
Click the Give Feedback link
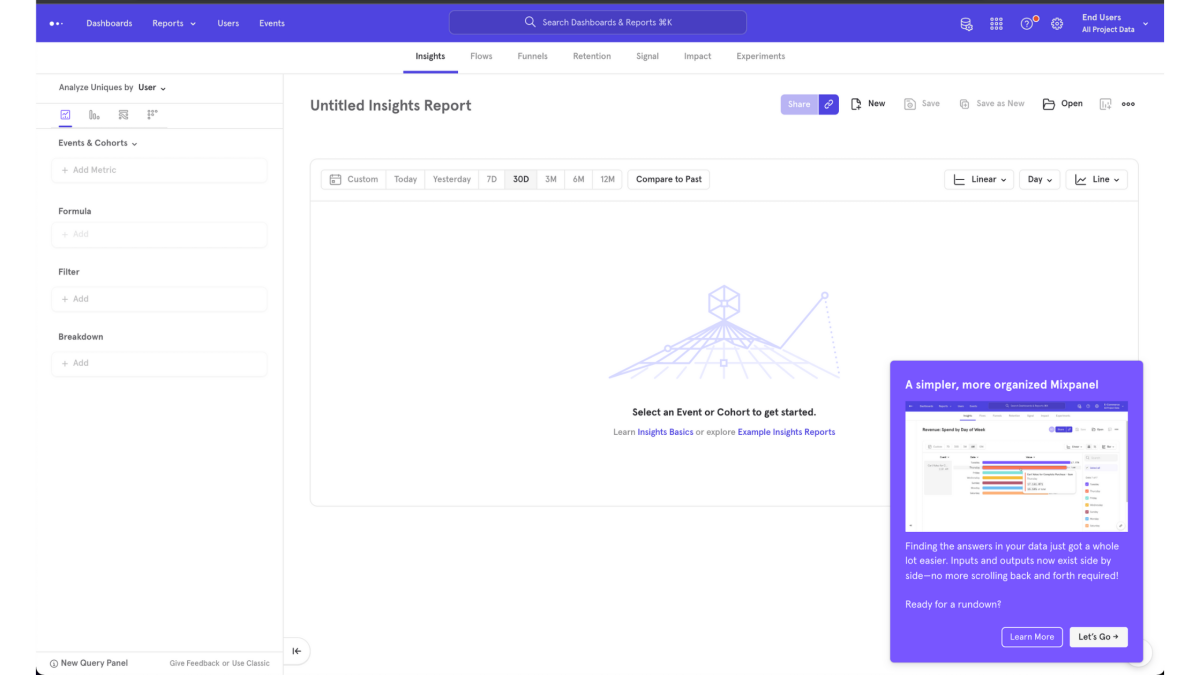[x=194, y=663]
